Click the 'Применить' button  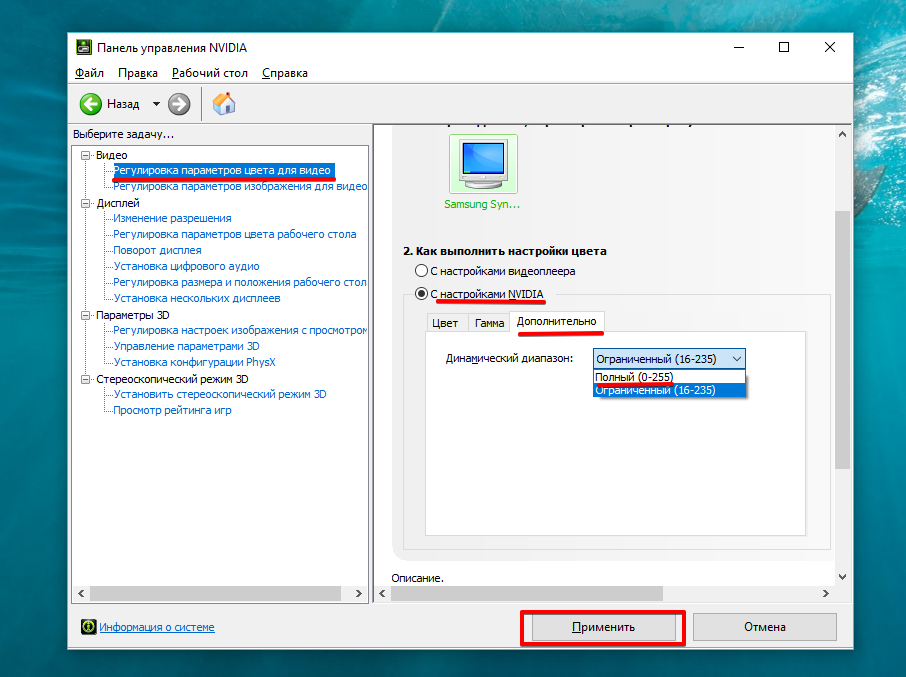[x=603, y=627]
